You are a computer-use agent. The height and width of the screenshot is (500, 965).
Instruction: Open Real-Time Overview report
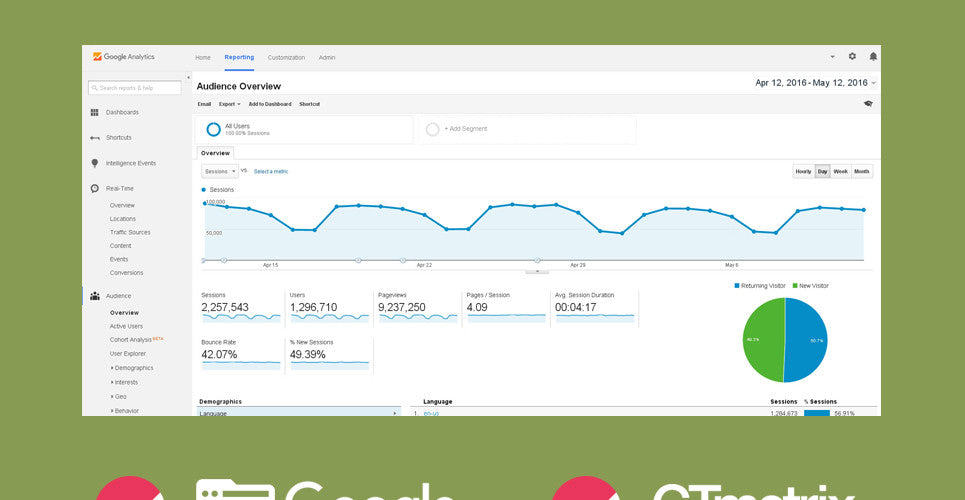[122, 205]
